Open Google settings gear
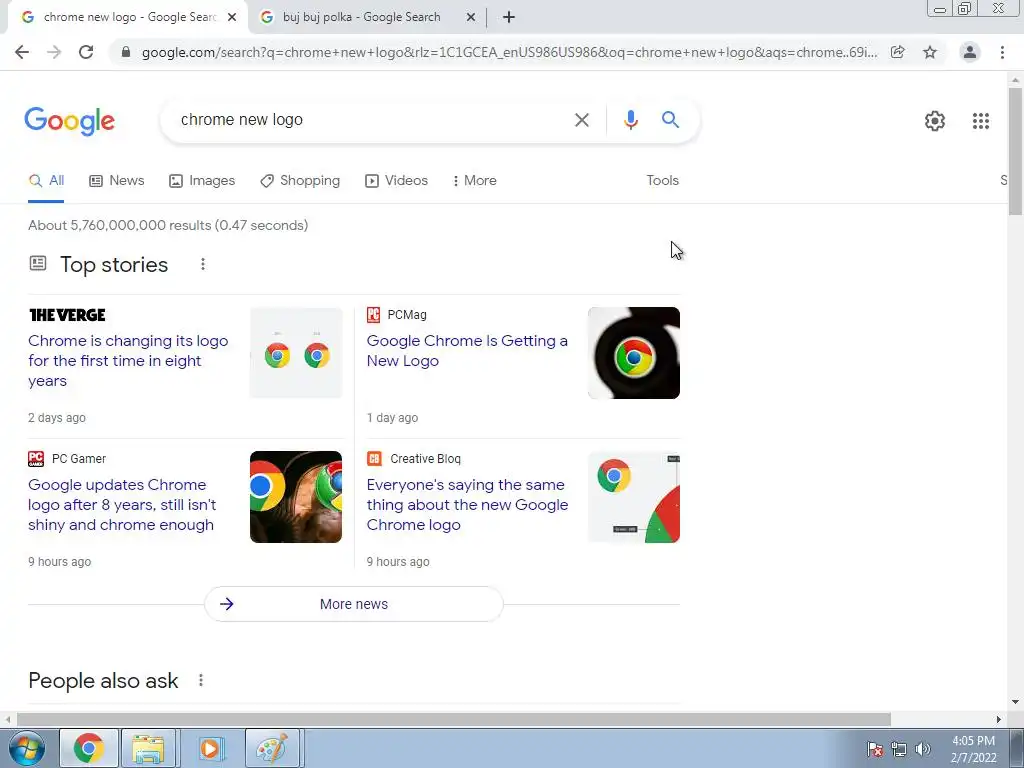This screenshot has width=1024, height=768. click(935, 121)
